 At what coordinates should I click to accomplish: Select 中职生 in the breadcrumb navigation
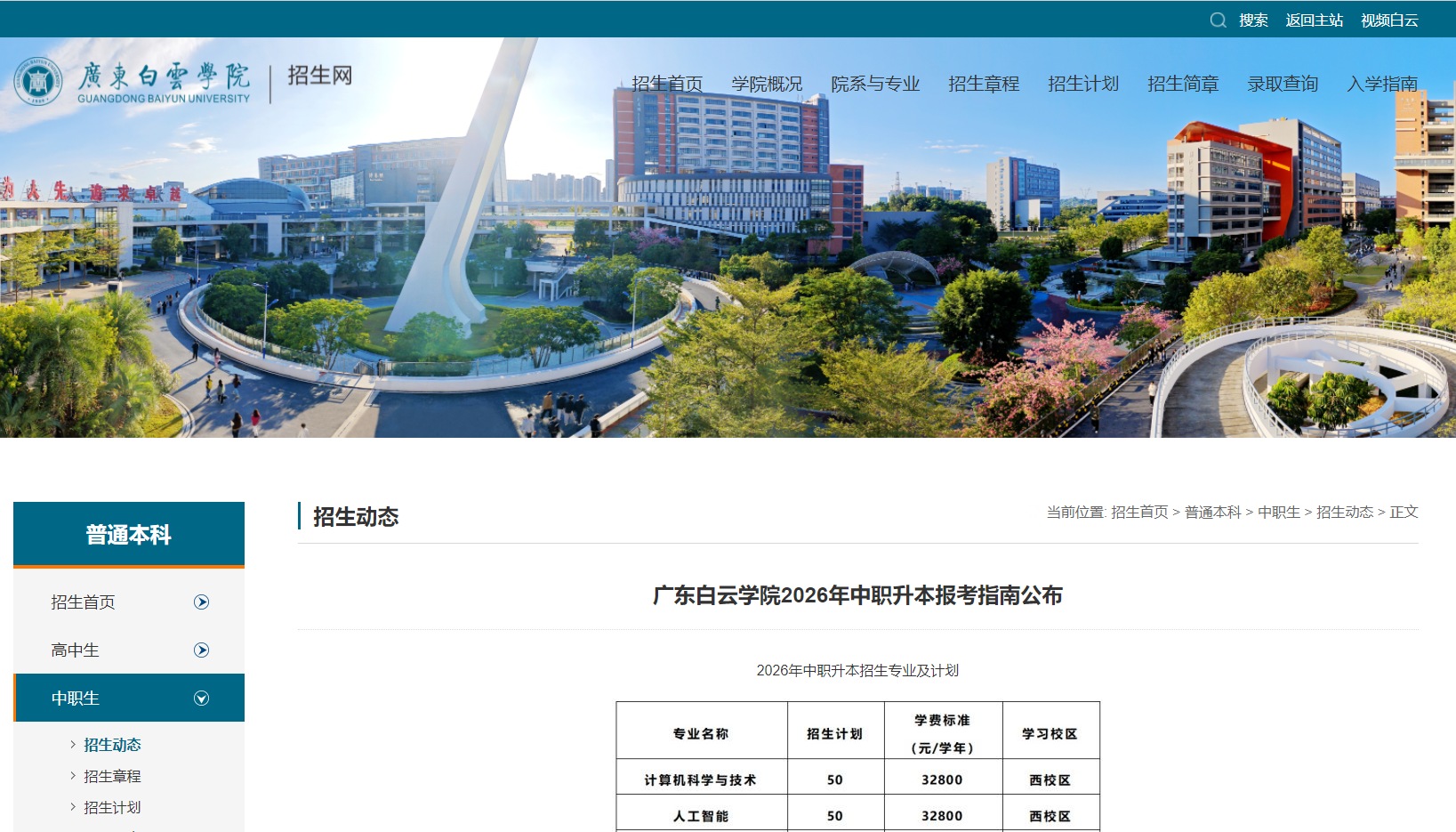1280,513
